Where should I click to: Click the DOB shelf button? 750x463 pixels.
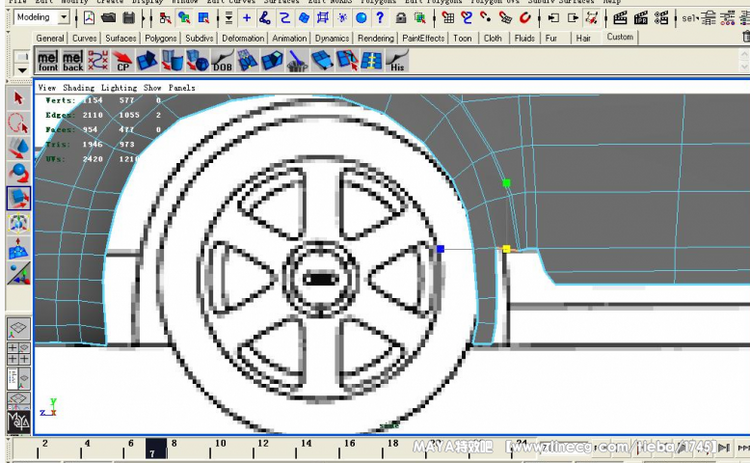pos(222,61)
